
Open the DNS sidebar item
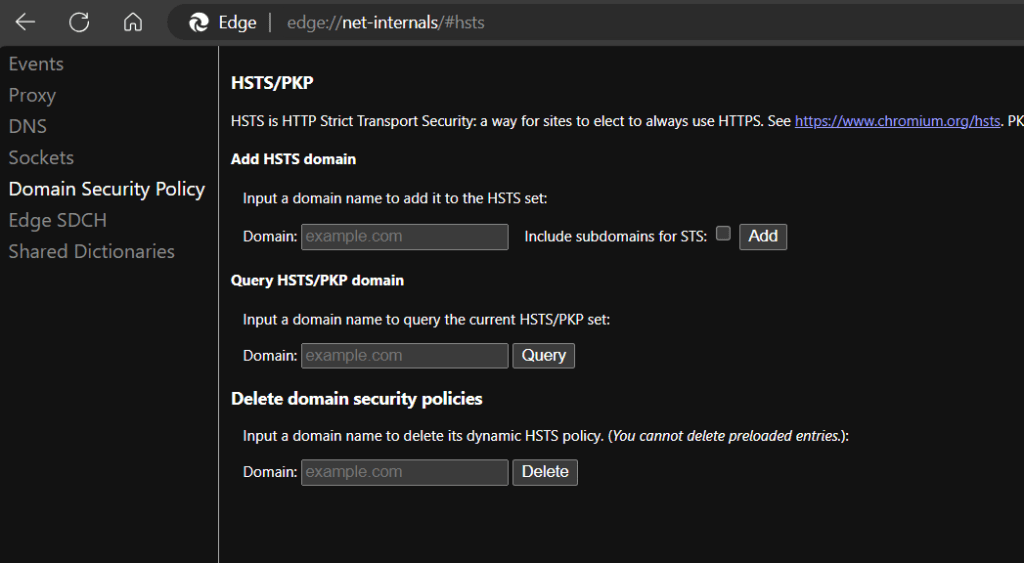click(27, 126)
